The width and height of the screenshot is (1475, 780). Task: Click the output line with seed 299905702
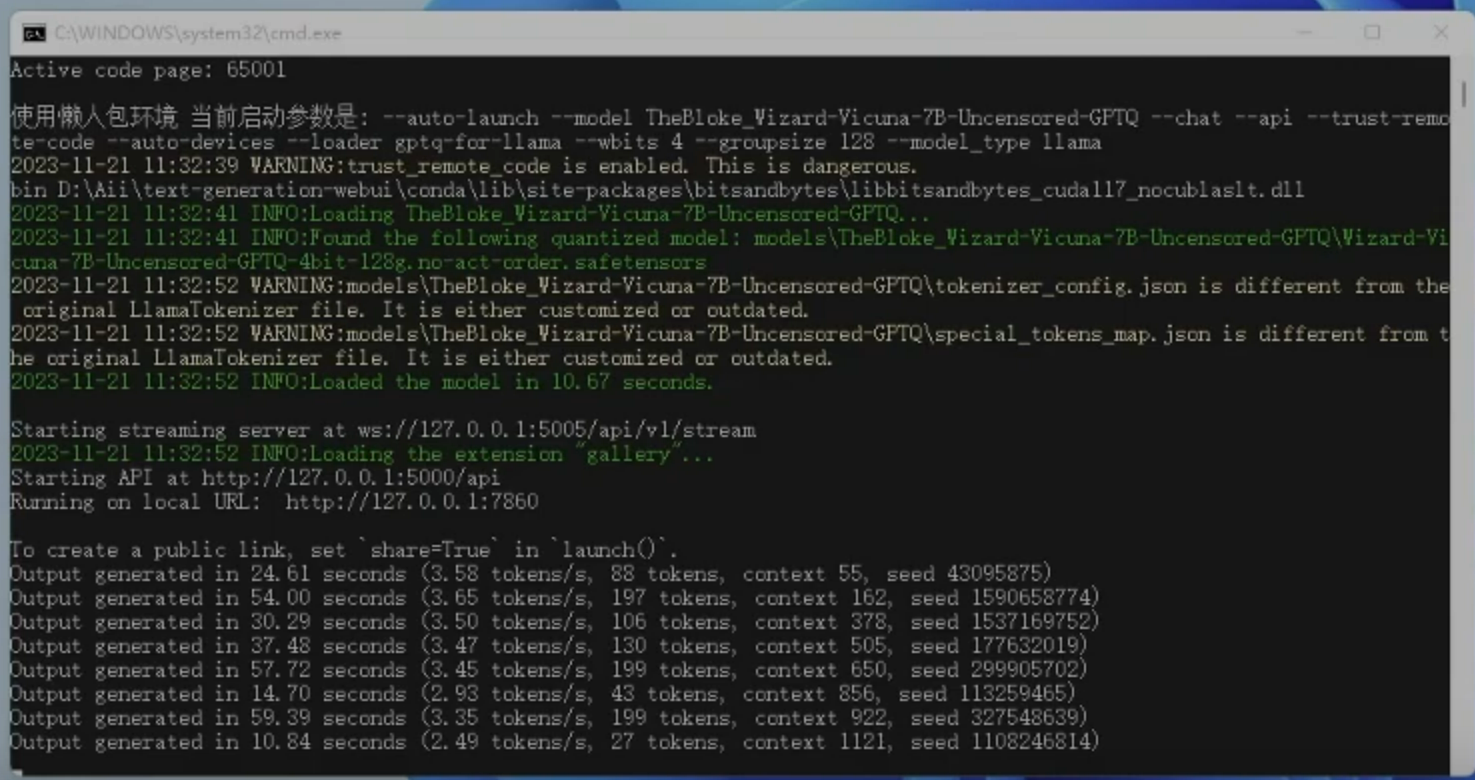549,670
